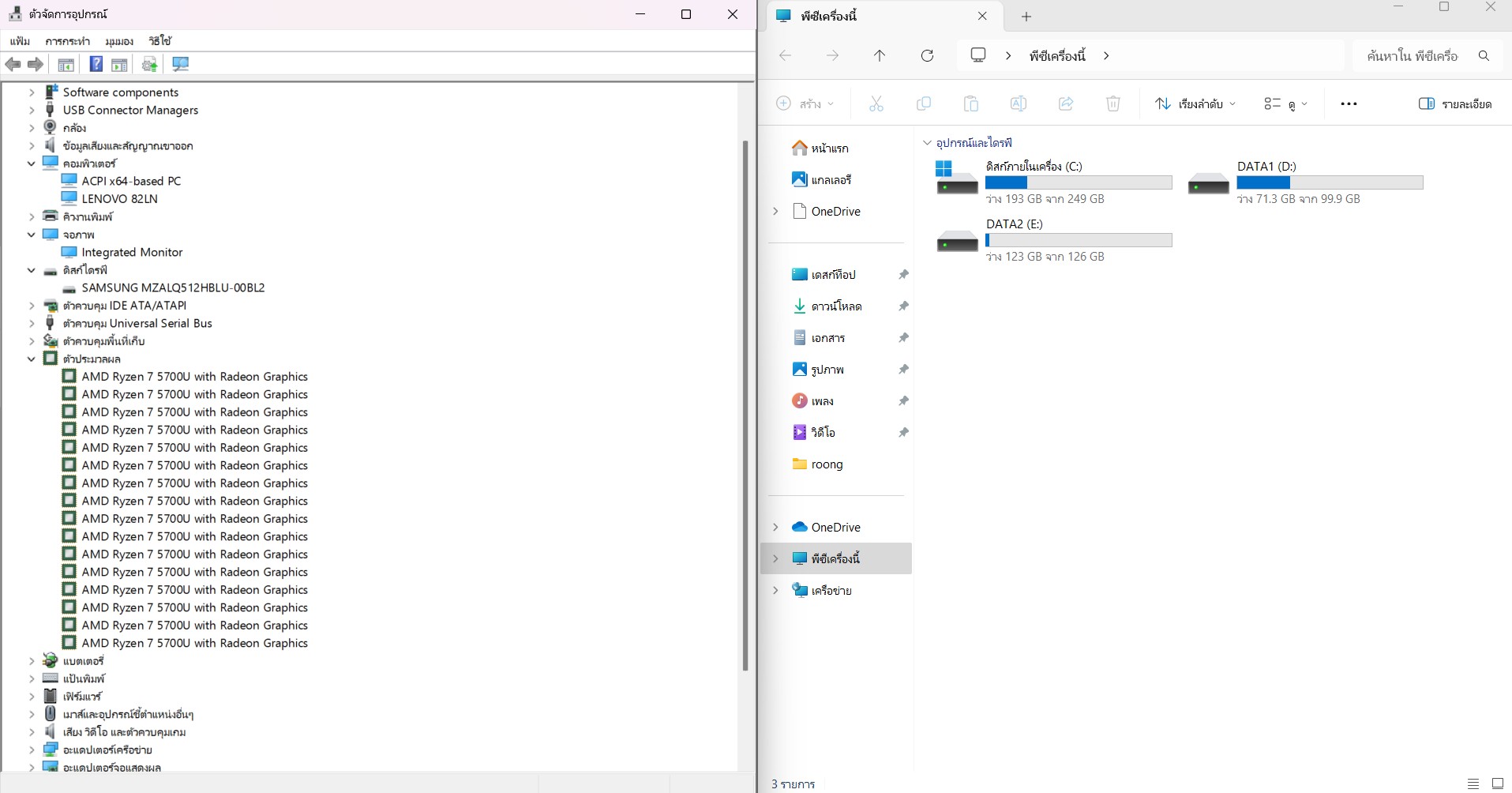This screenshot has height=793, width=1512.
Task: Open the เรียงลำดับ sort dropdown
Action: (1195, 103)
